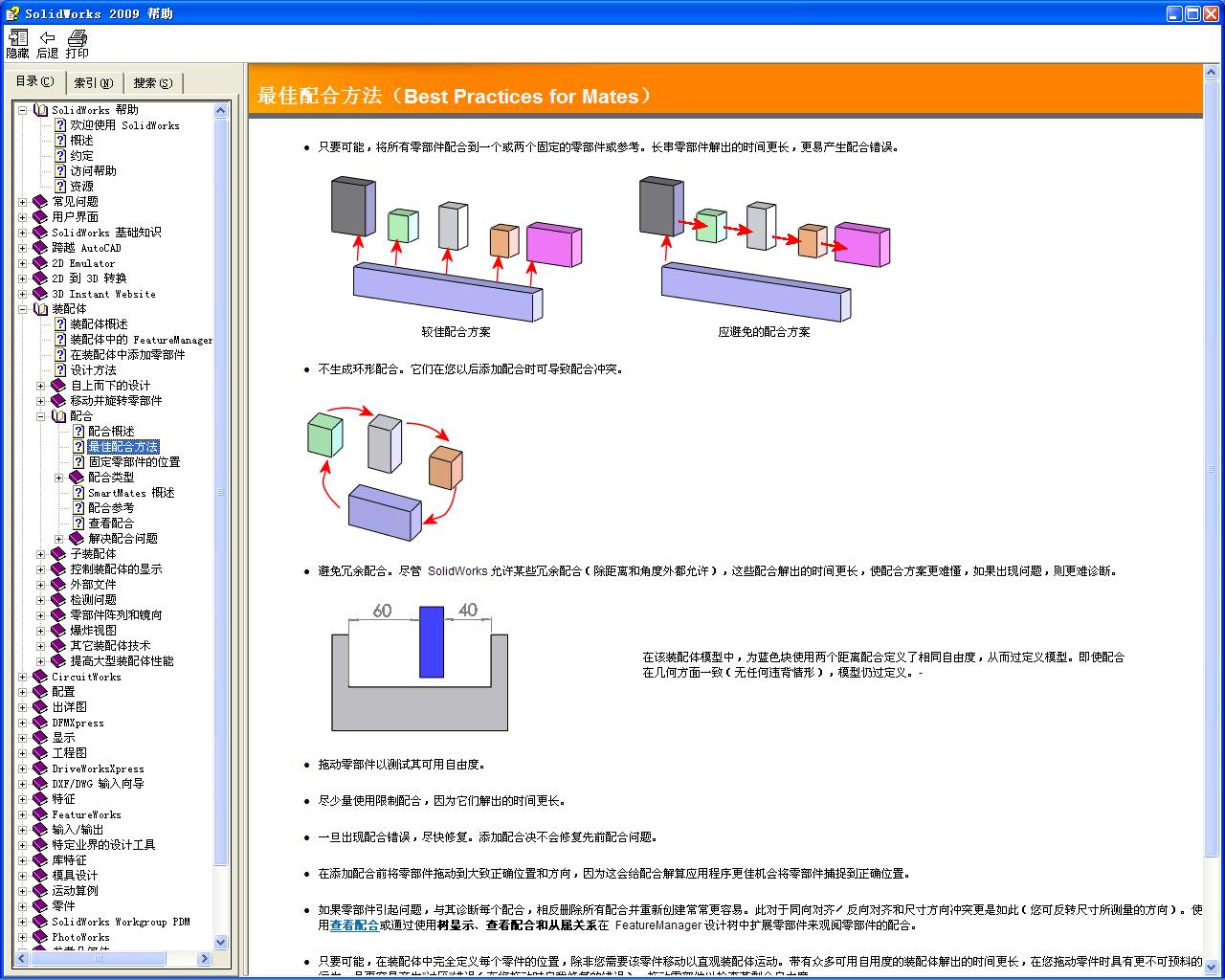Open the 检测问题 tree item
1225x980 pixels.
point(93,600)
